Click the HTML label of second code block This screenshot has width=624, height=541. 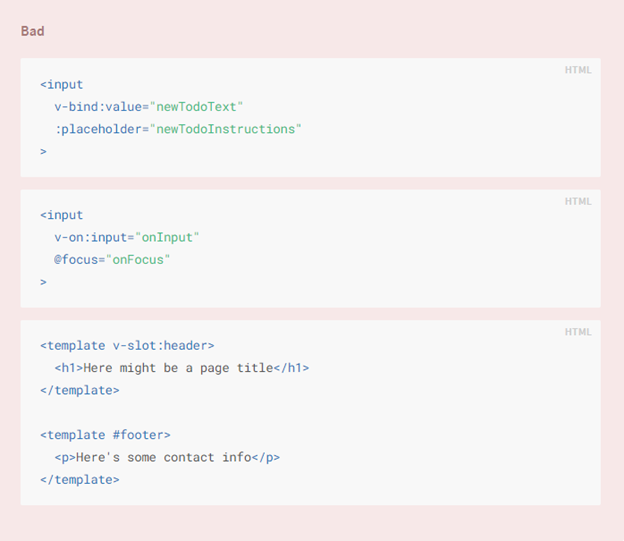pyautogui.click(x=578, y=201)
